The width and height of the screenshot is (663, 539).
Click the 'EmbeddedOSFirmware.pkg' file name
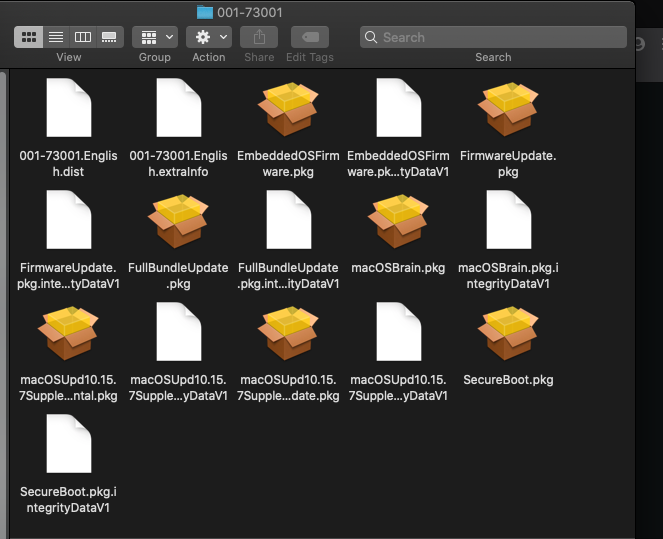point(288,164)
